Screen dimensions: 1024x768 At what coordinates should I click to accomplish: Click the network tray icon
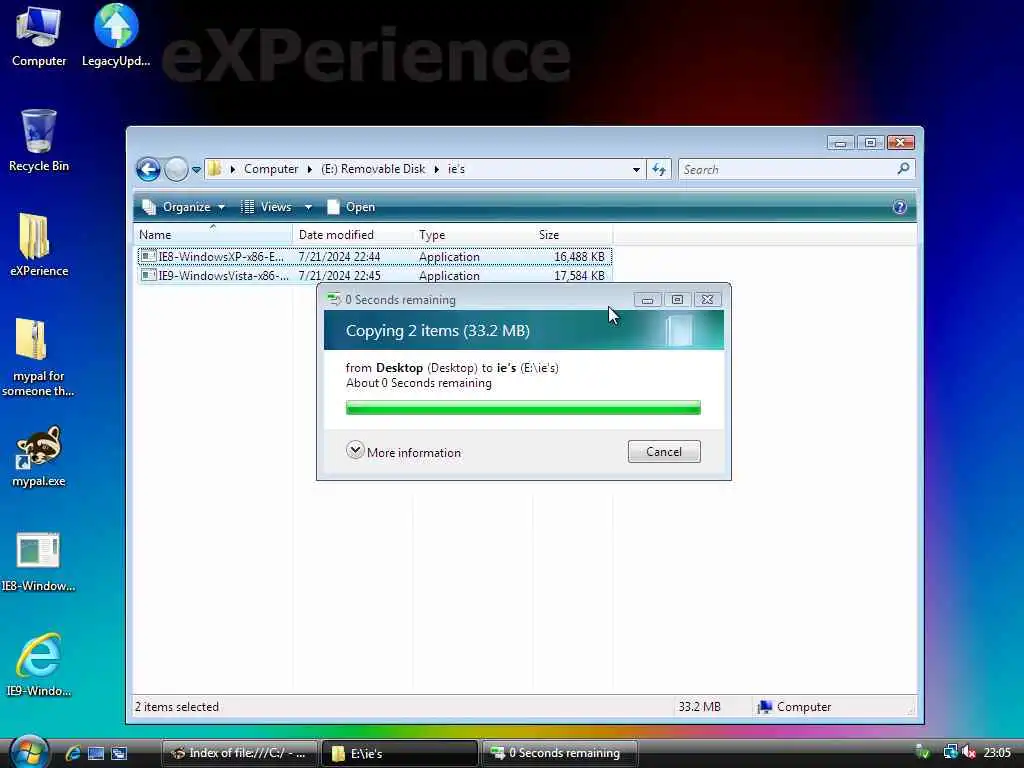coord(950,752)
